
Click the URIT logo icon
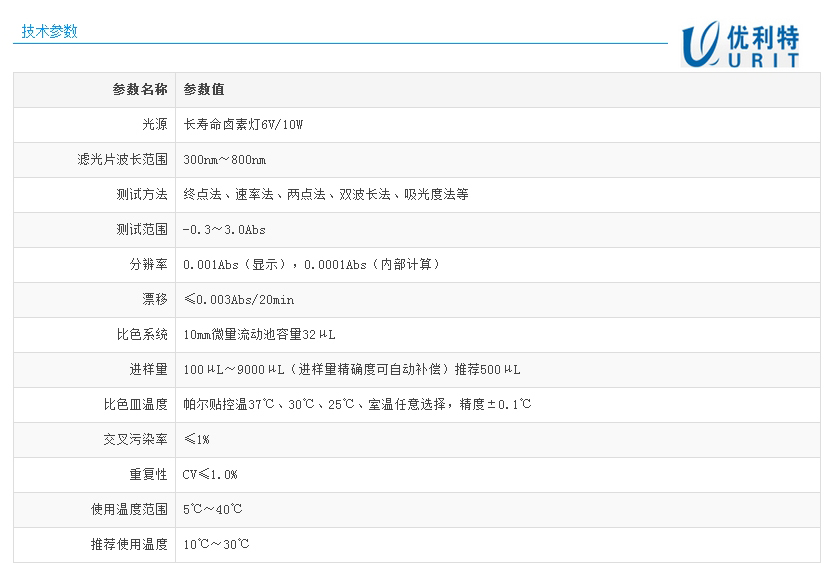click(x=740, y=45)
